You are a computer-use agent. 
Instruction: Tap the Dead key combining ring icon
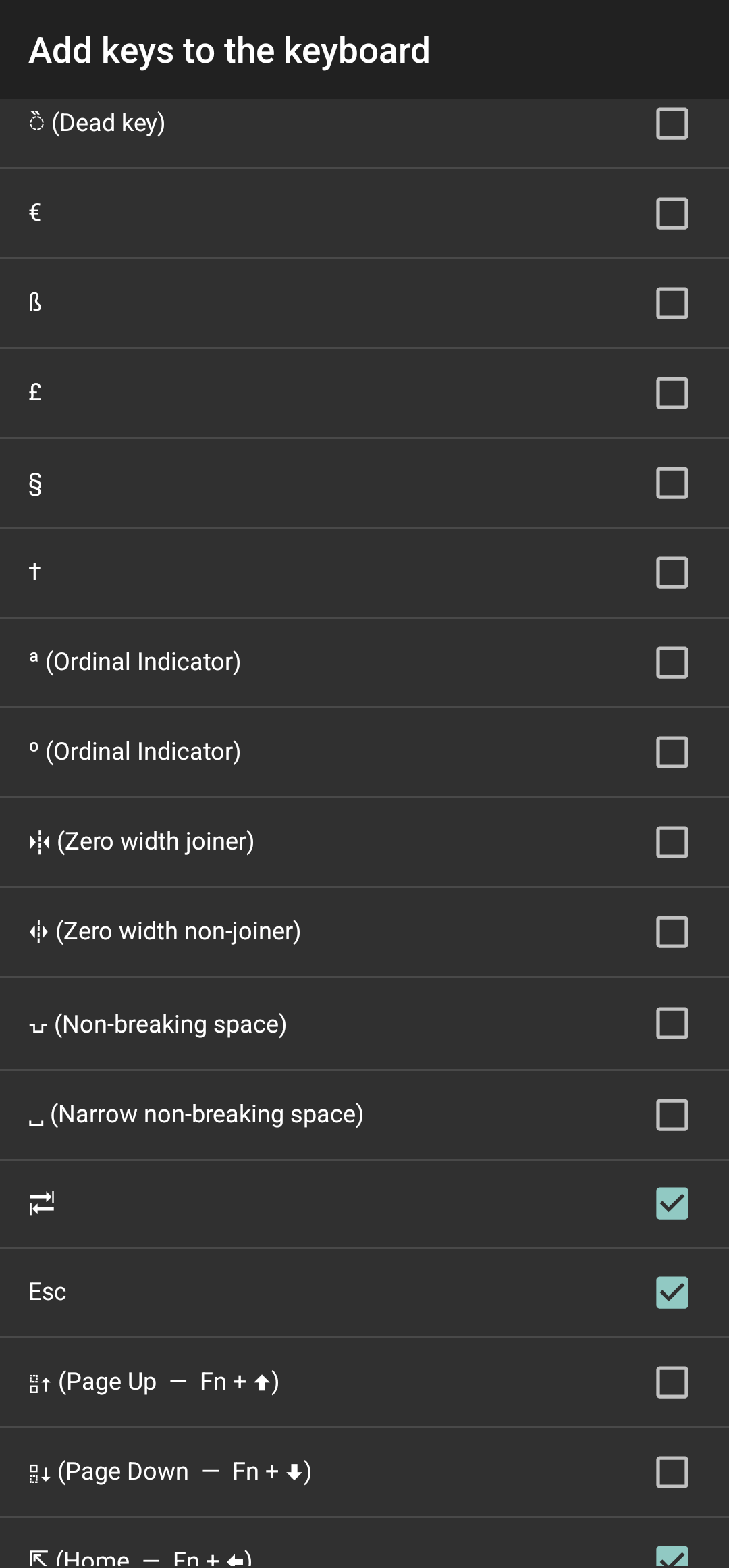pos(36,123)
